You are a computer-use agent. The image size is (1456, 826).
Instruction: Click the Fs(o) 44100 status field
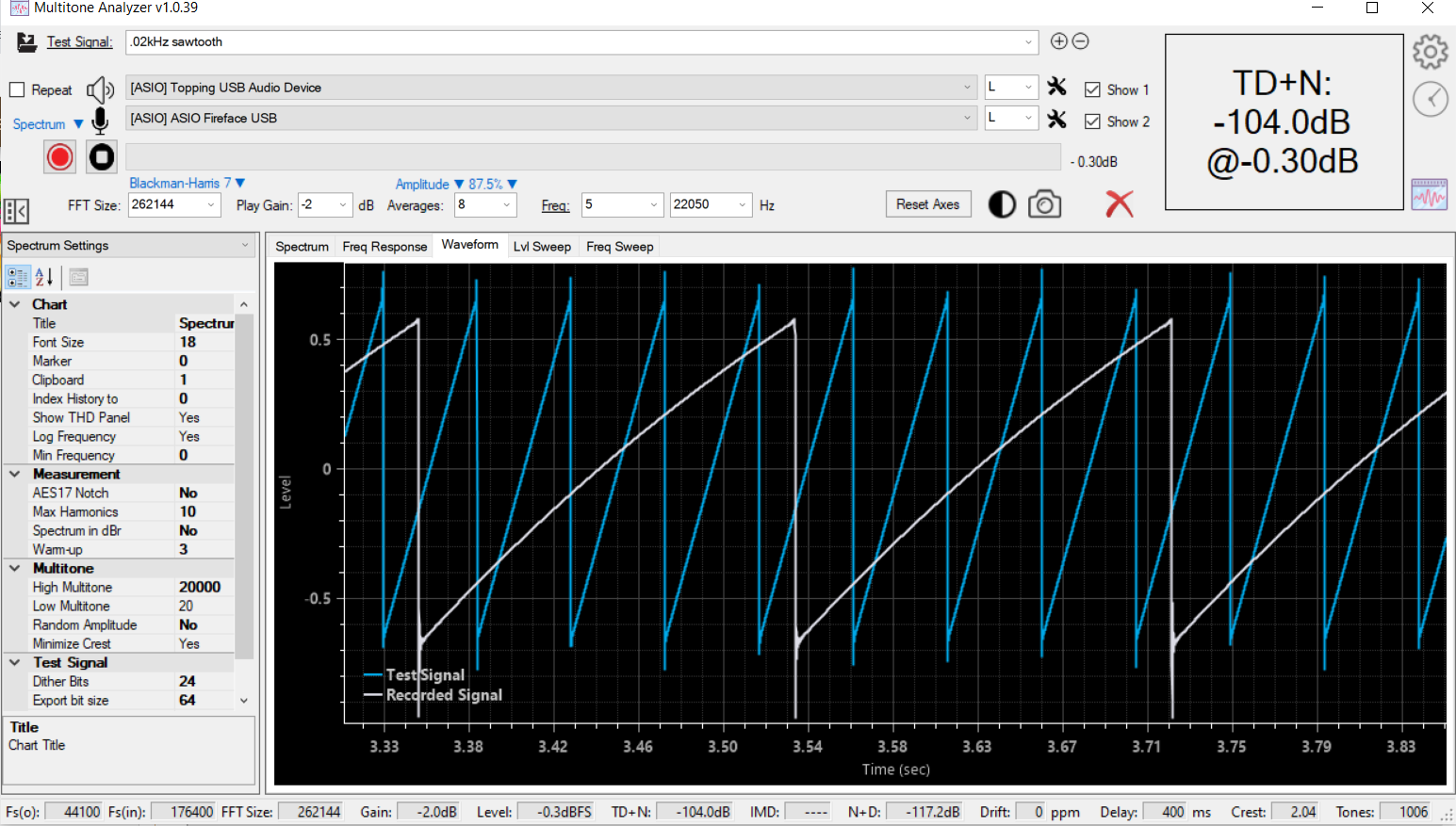(74, 812)
